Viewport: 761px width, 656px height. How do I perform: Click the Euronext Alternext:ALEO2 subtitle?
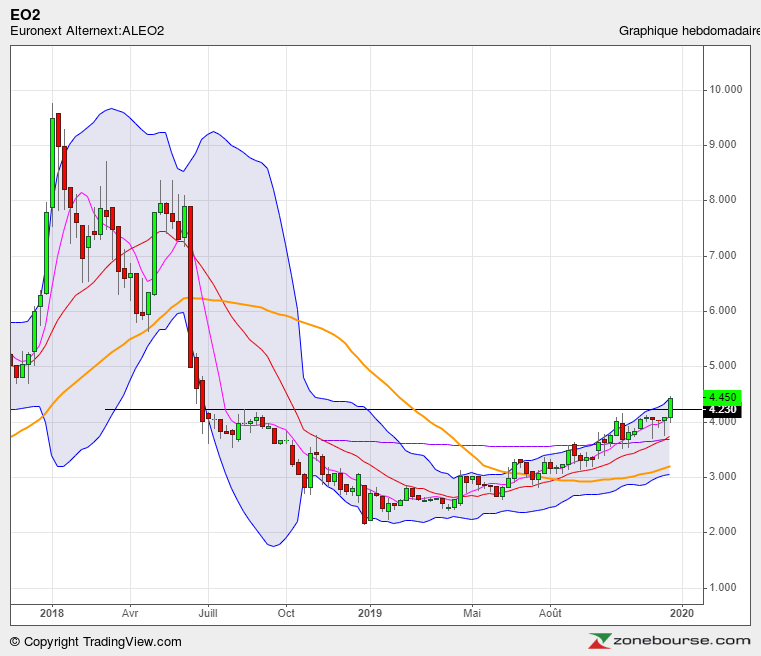87,31
